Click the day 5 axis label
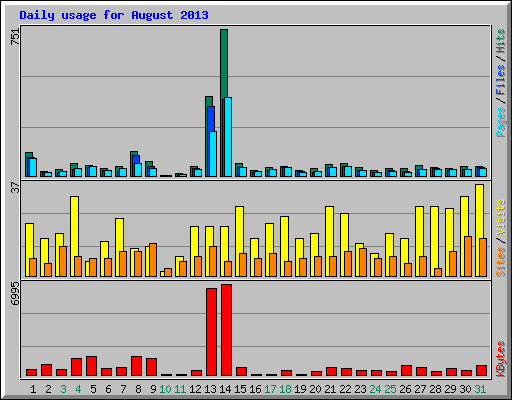Image resolution: width=512 pixels, height=400 pixels. click(x=93, y=389)
